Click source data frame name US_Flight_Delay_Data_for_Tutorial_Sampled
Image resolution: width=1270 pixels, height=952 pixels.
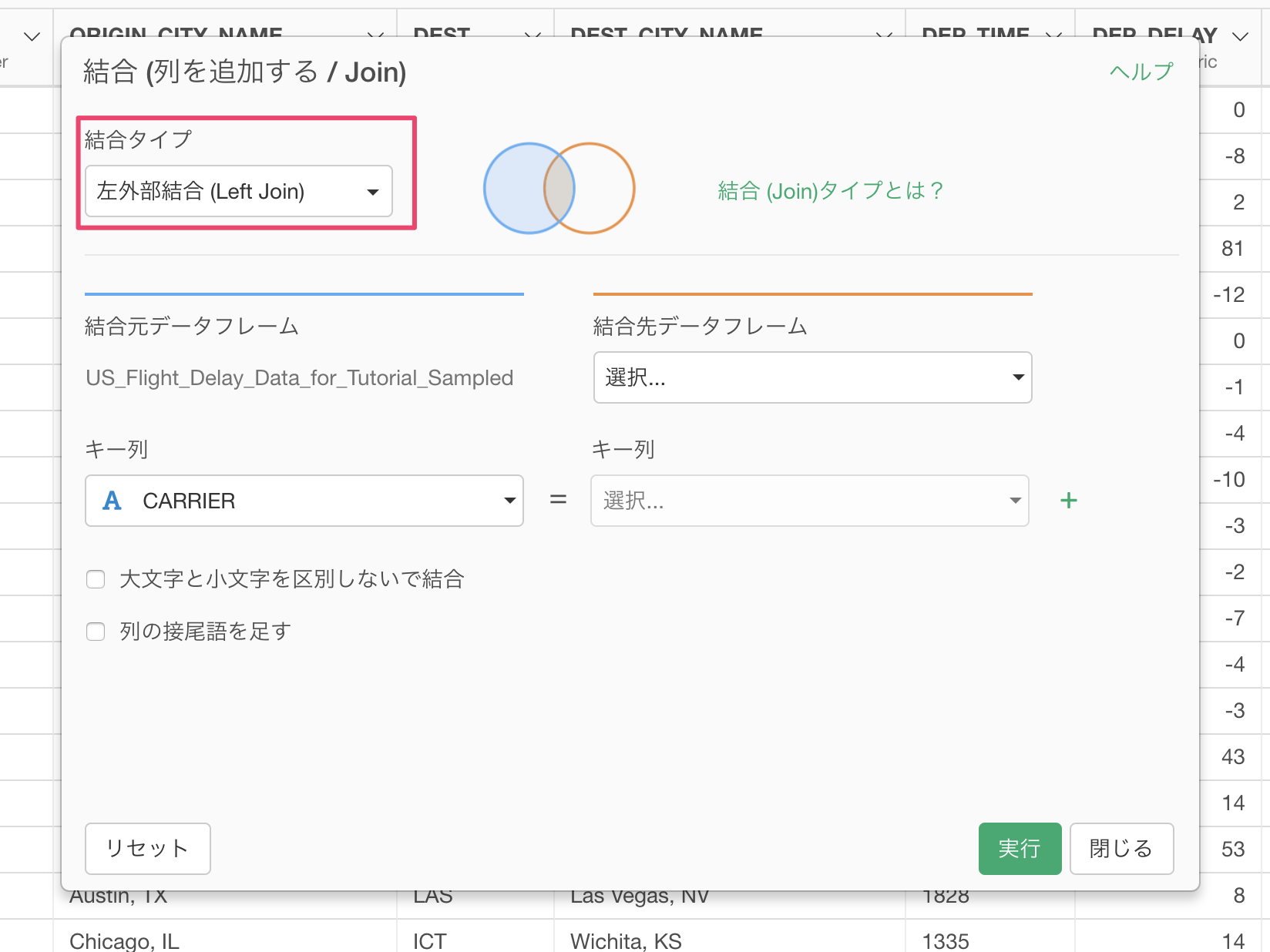tap(300, 378)
